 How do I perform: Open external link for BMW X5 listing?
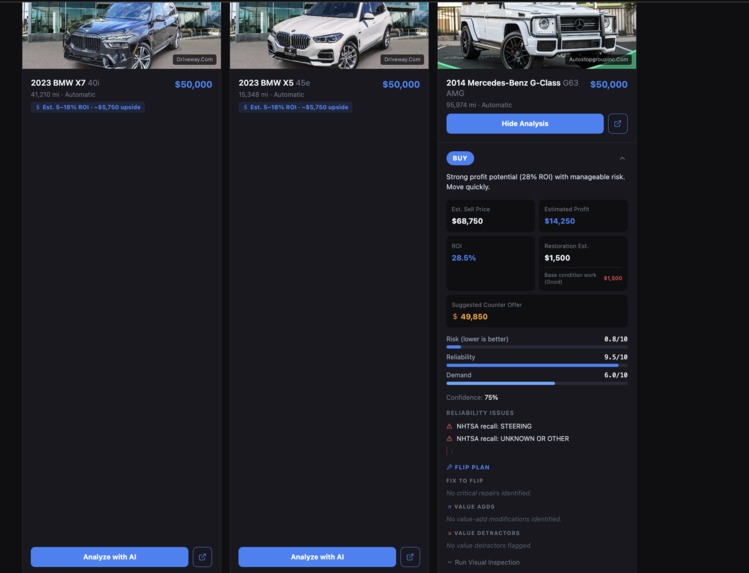[410, 557]
